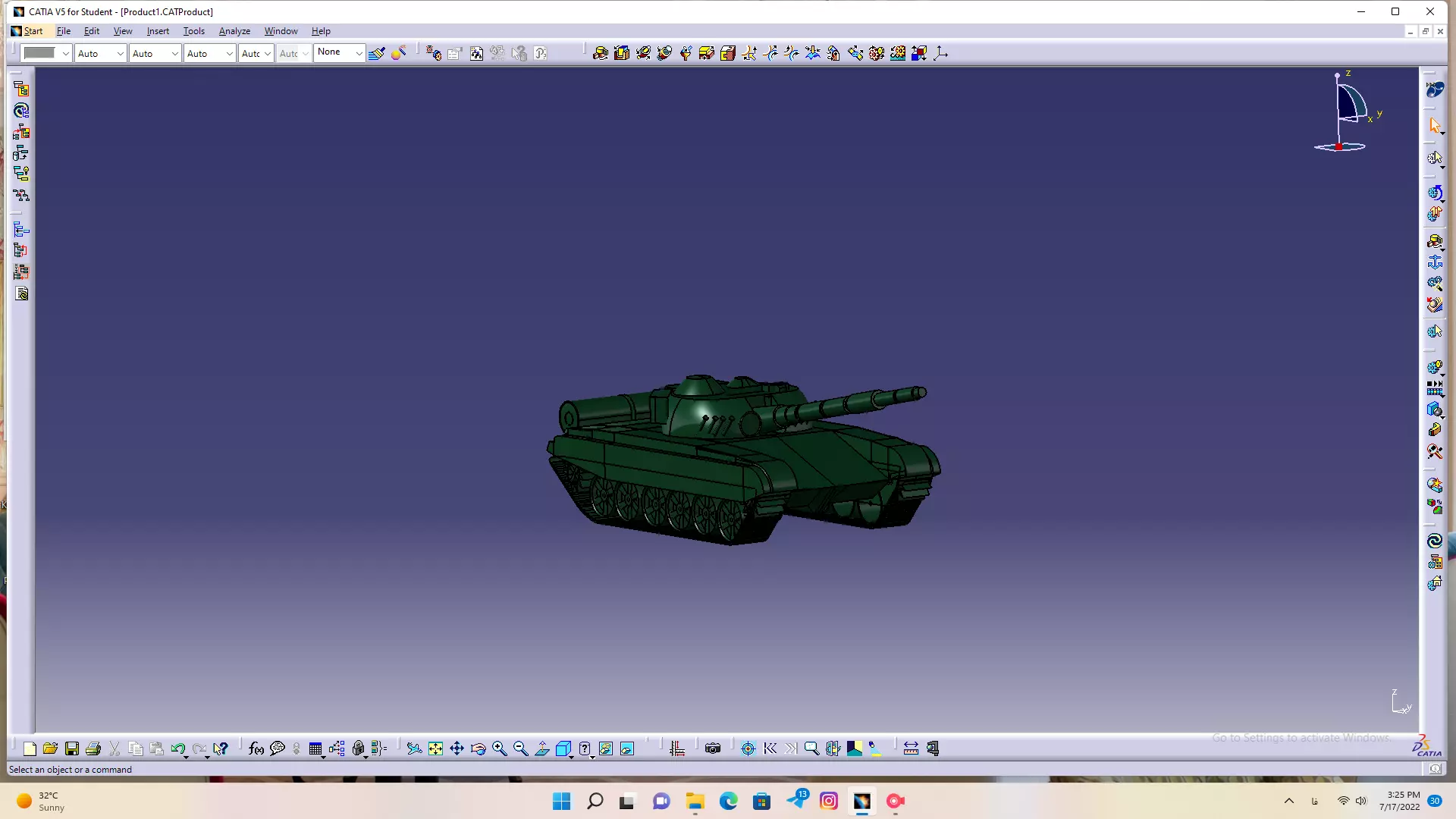
Task: Click the Pan view tool
Action: coord(457,748)
